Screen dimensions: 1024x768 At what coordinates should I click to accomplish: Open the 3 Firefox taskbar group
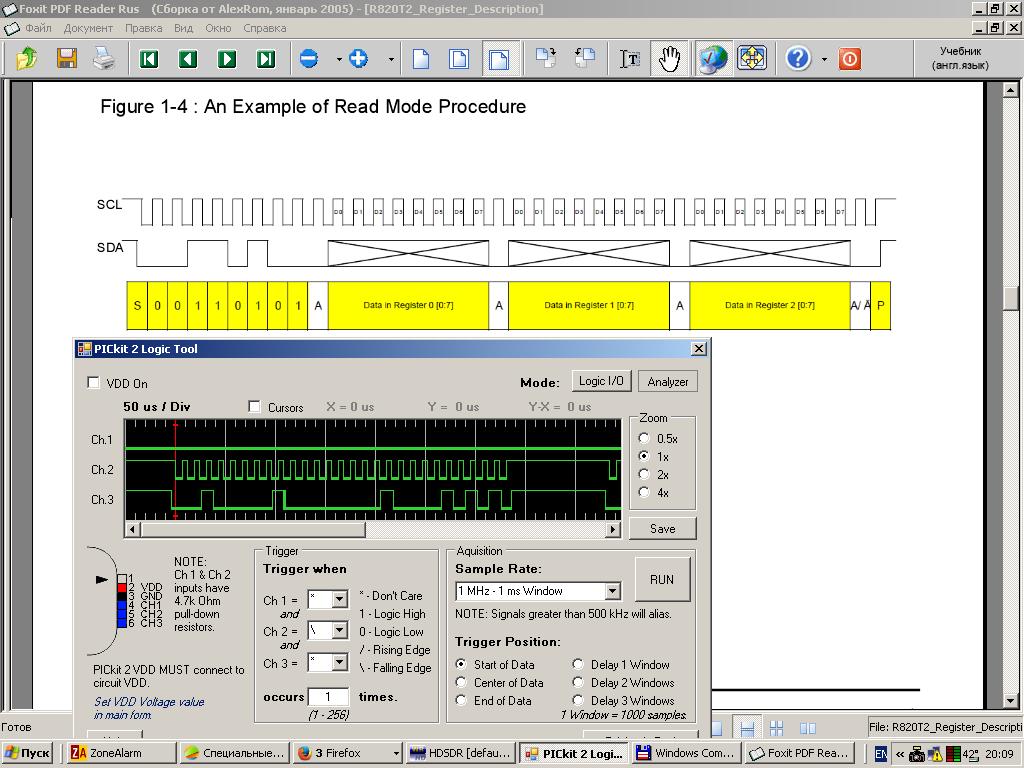coord(347,753)
